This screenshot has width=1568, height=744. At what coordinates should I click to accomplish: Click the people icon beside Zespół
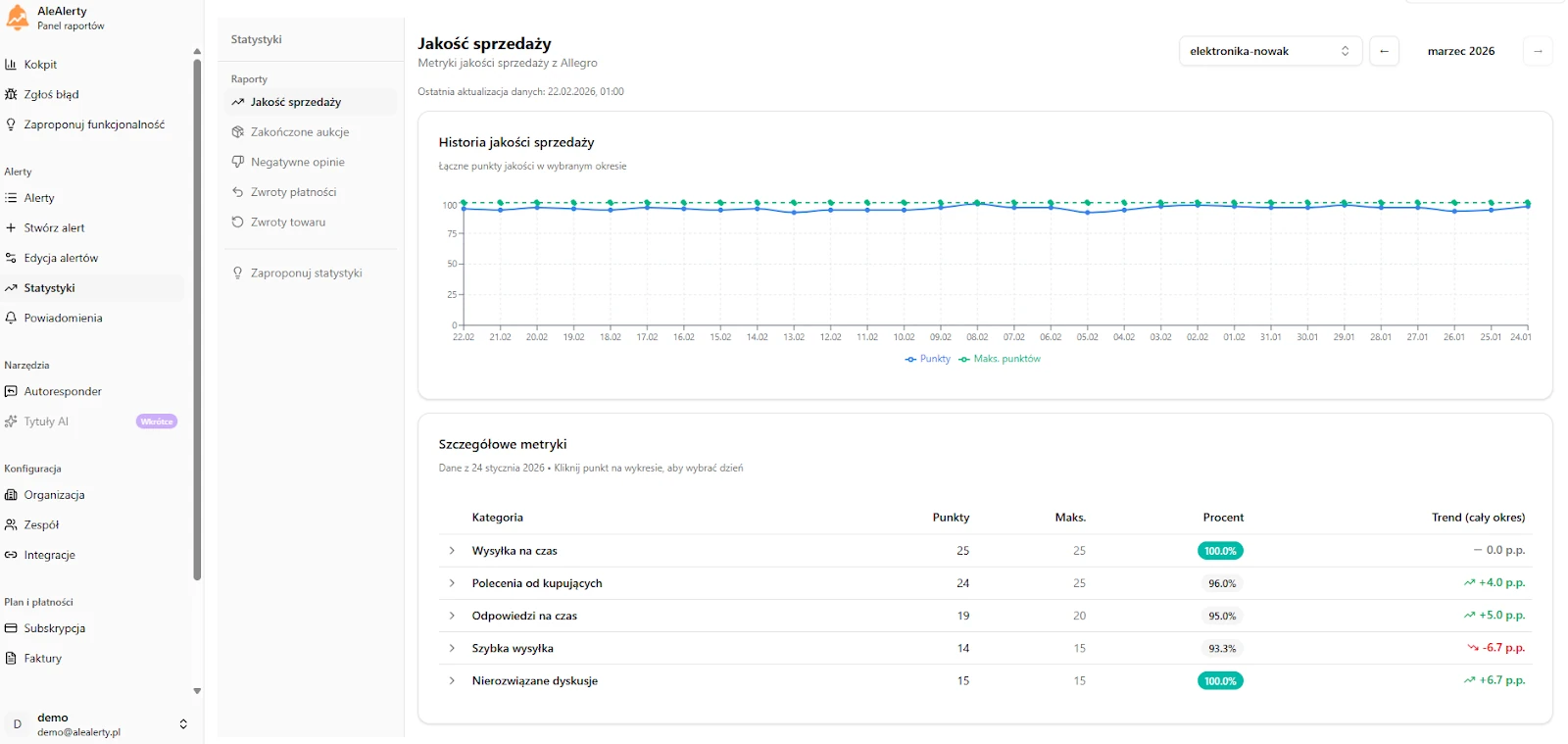click(11, 524)
